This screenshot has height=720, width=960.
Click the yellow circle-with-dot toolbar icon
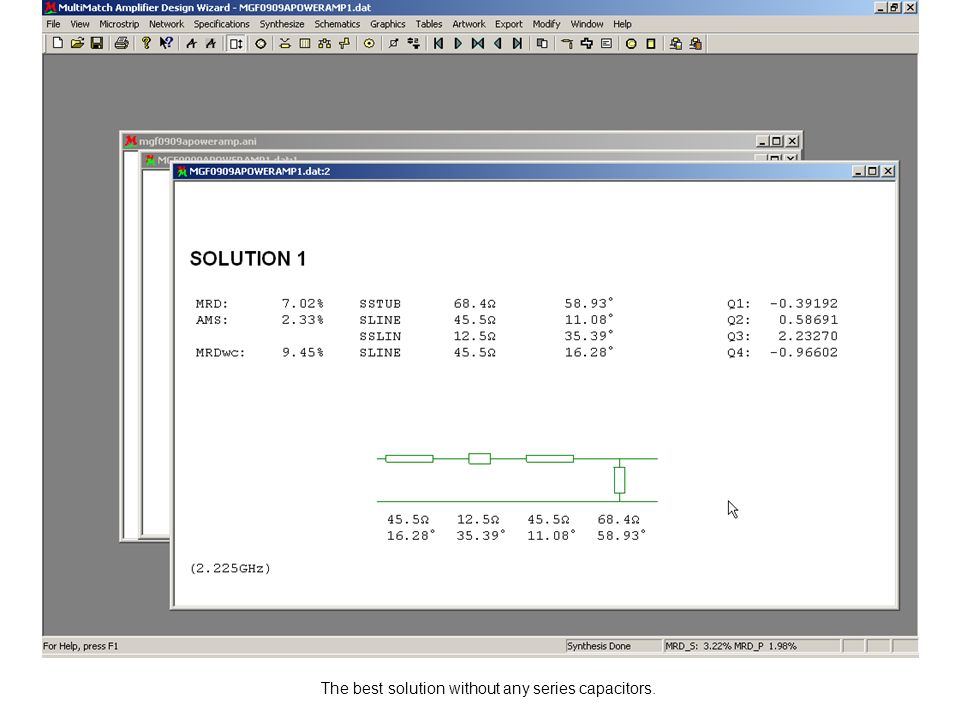pos(369,43)
